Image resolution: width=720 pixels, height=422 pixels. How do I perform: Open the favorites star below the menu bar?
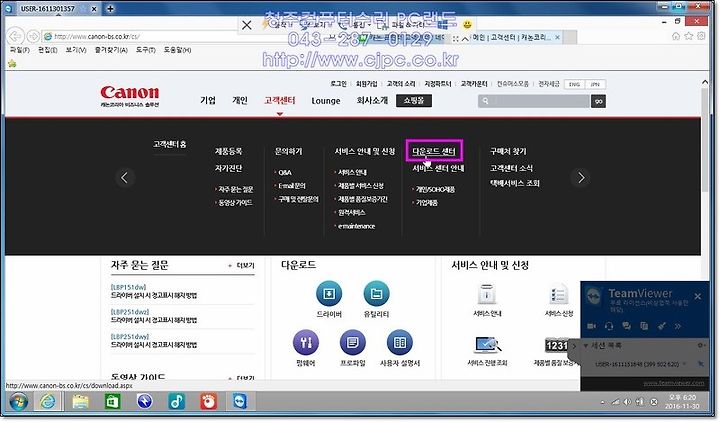(x=12, y=63)
